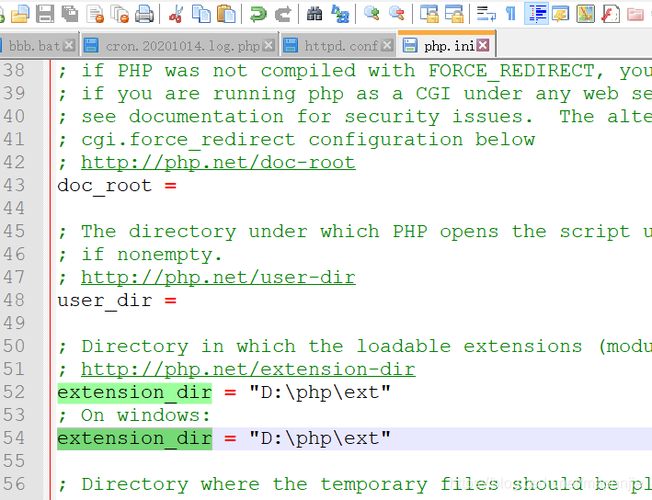Close the php.ini tab
Image resolution: width=652 pixels, height=500 pixels.
tap(483, 45)
